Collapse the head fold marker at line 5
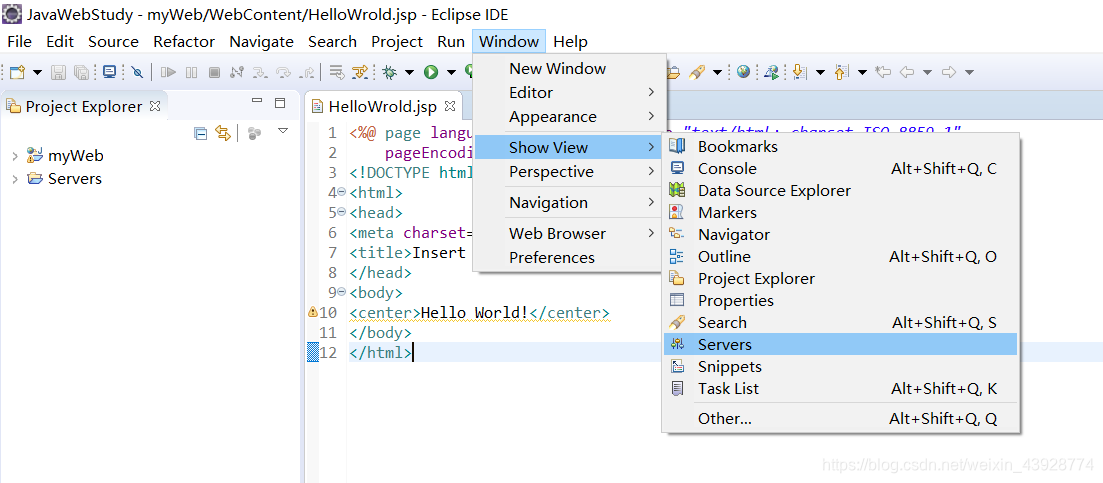 tap(342, 212)
